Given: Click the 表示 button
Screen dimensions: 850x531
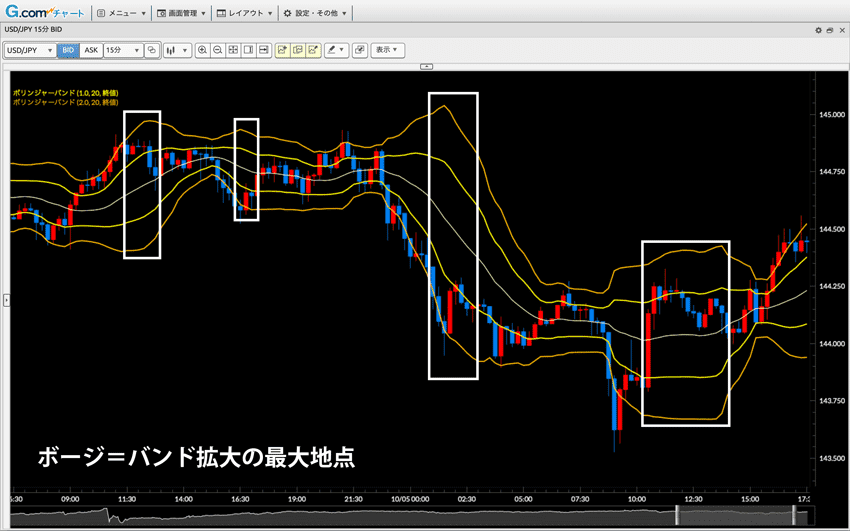Looking at the screenshot, I should pyautogui.click(x=387, y=49).
